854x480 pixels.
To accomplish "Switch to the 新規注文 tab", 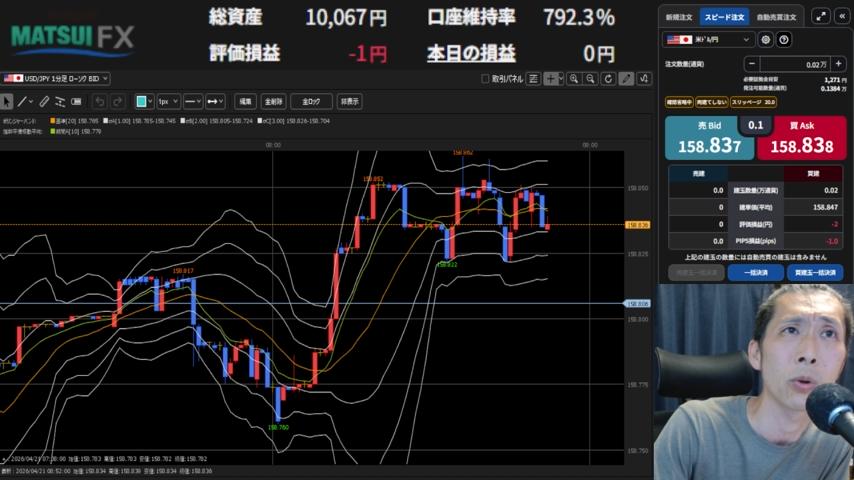I will coord(679,17).
